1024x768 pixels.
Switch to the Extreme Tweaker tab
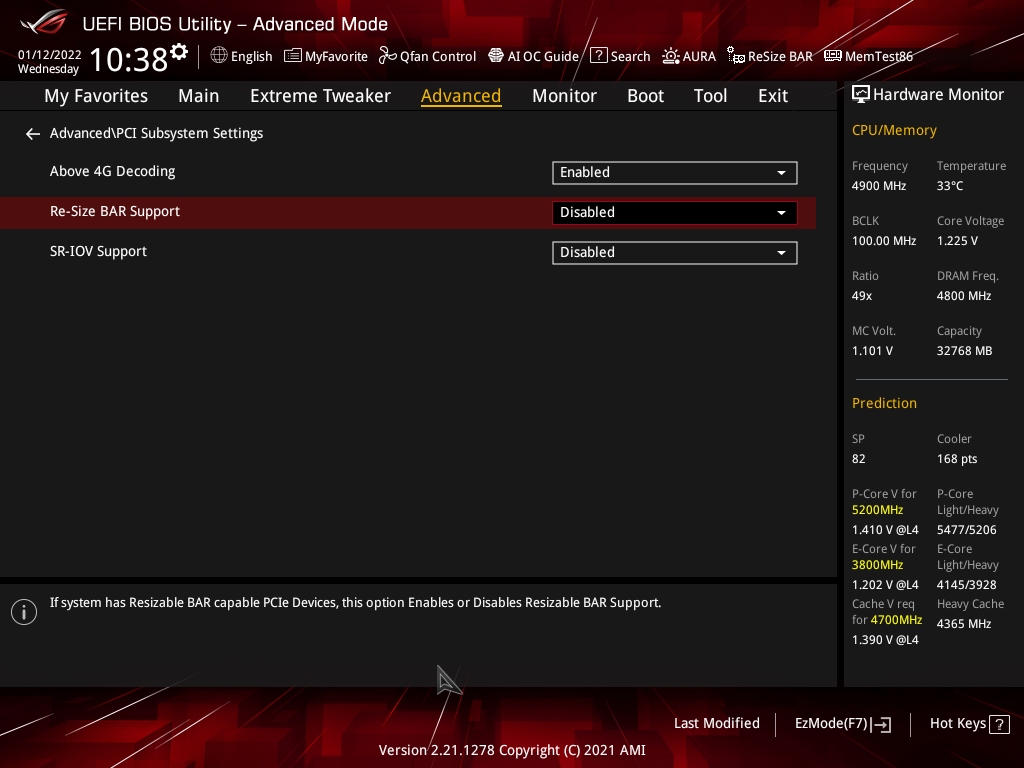320,96
